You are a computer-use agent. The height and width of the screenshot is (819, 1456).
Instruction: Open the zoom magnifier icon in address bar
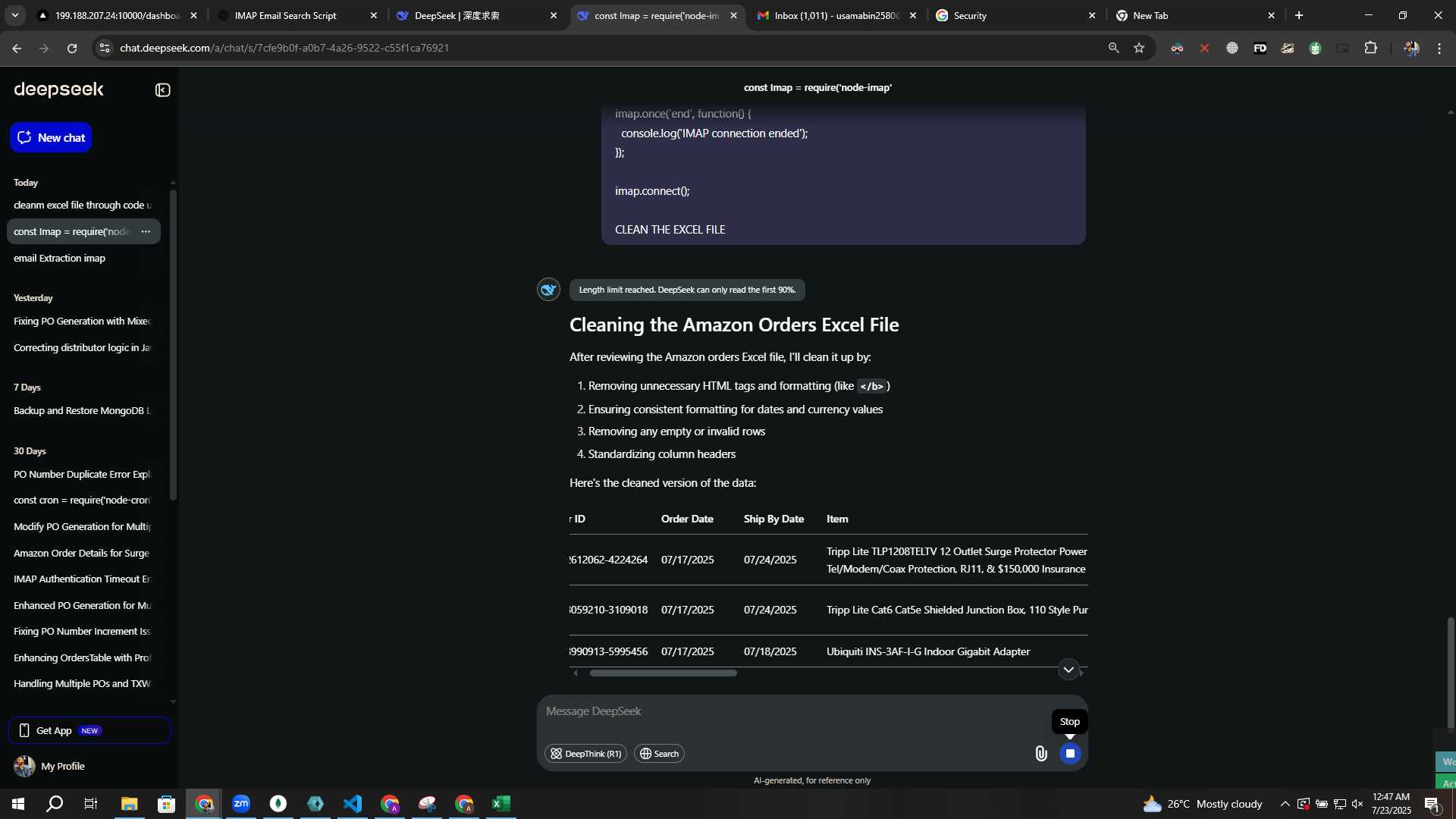pos(1113,48)
